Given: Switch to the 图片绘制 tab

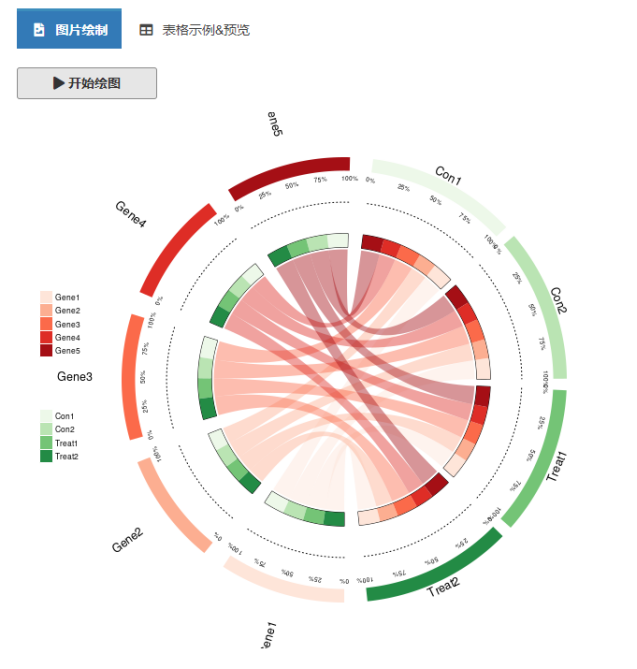Looking at the screenshot, I should point(69,29).
